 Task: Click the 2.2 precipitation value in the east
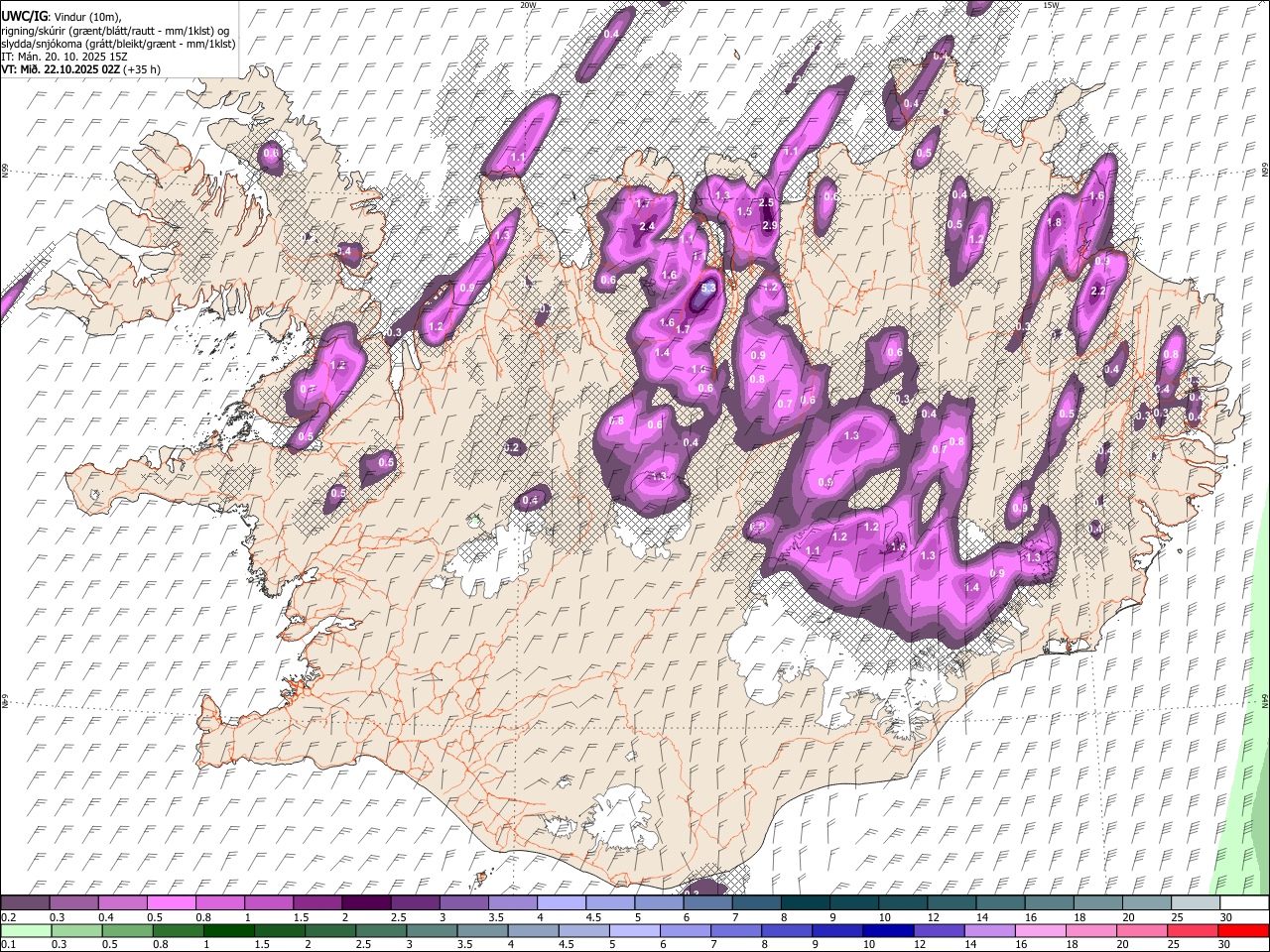click(x=1097, y=292)
